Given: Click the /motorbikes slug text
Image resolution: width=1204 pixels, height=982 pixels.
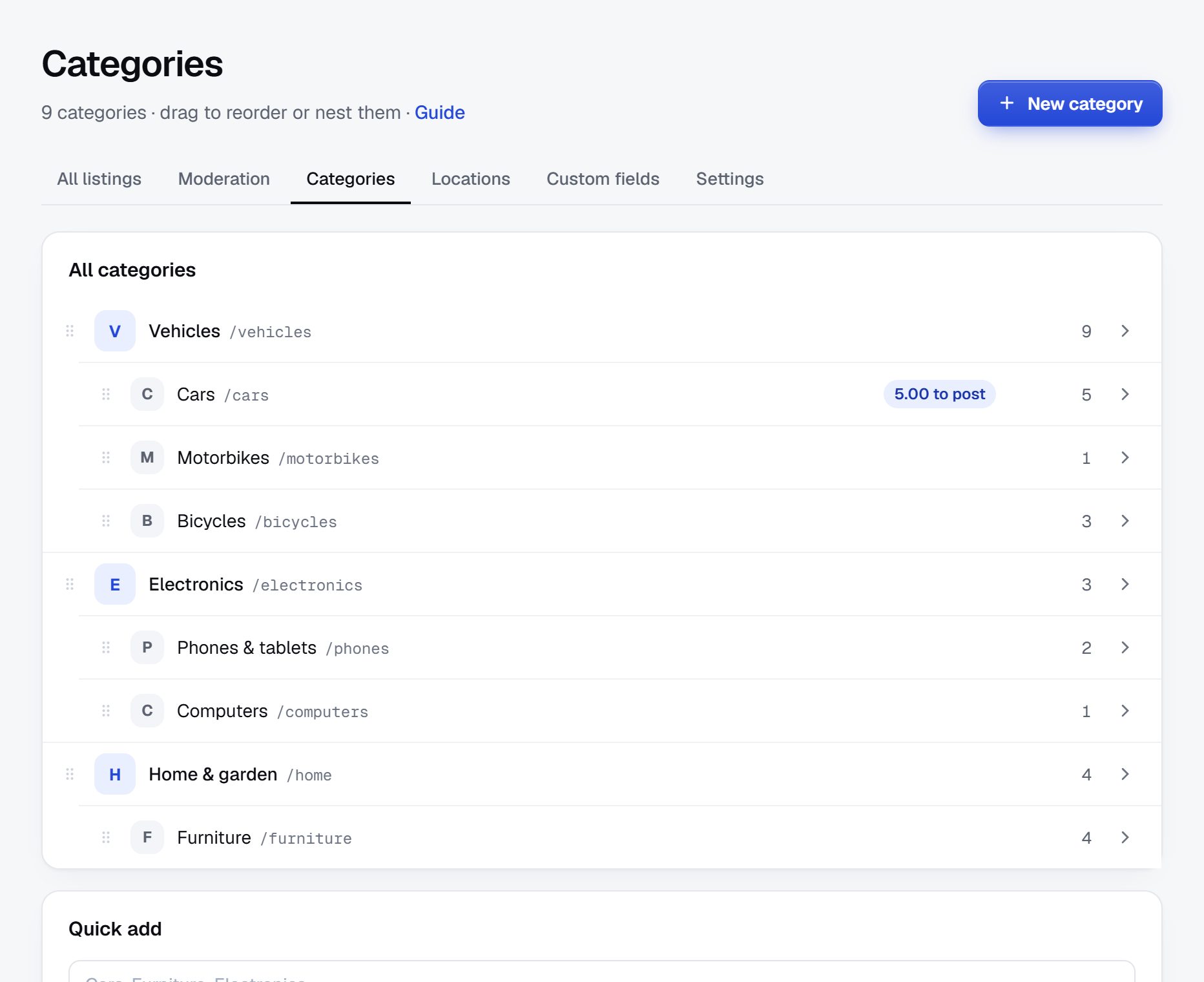Looking at the screenshot, I should [x=329, y=459].
